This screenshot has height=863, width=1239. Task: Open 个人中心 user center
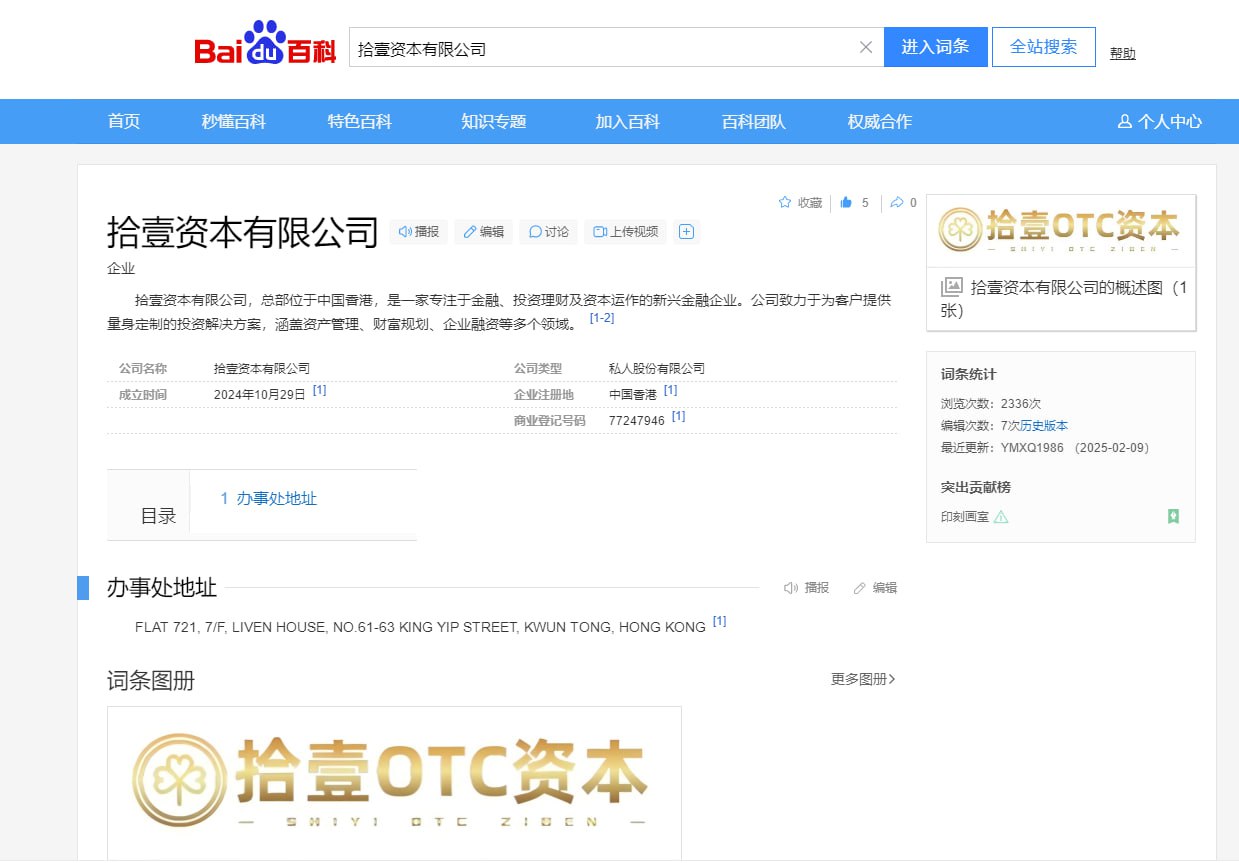point(1160,121)
